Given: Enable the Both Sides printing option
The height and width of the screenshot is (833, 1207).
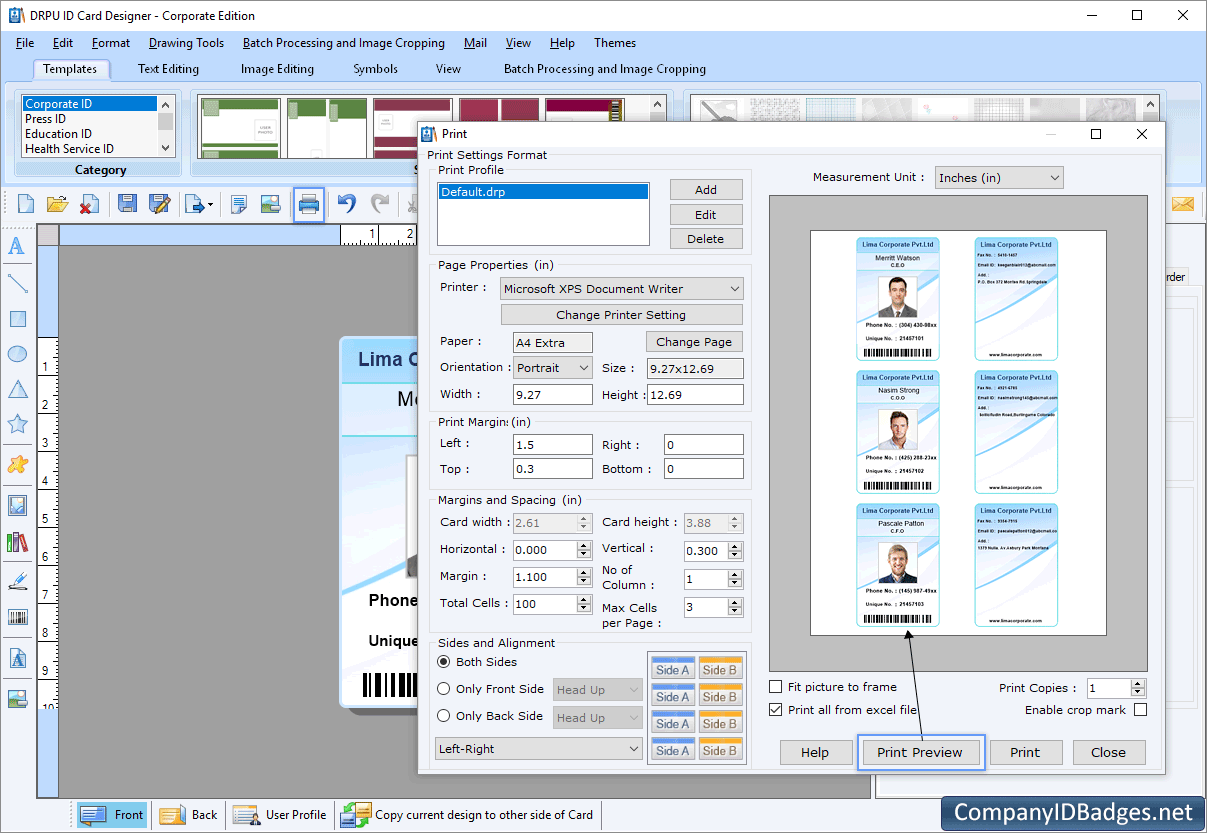Looking at the screenshot, I should [442, 662].
